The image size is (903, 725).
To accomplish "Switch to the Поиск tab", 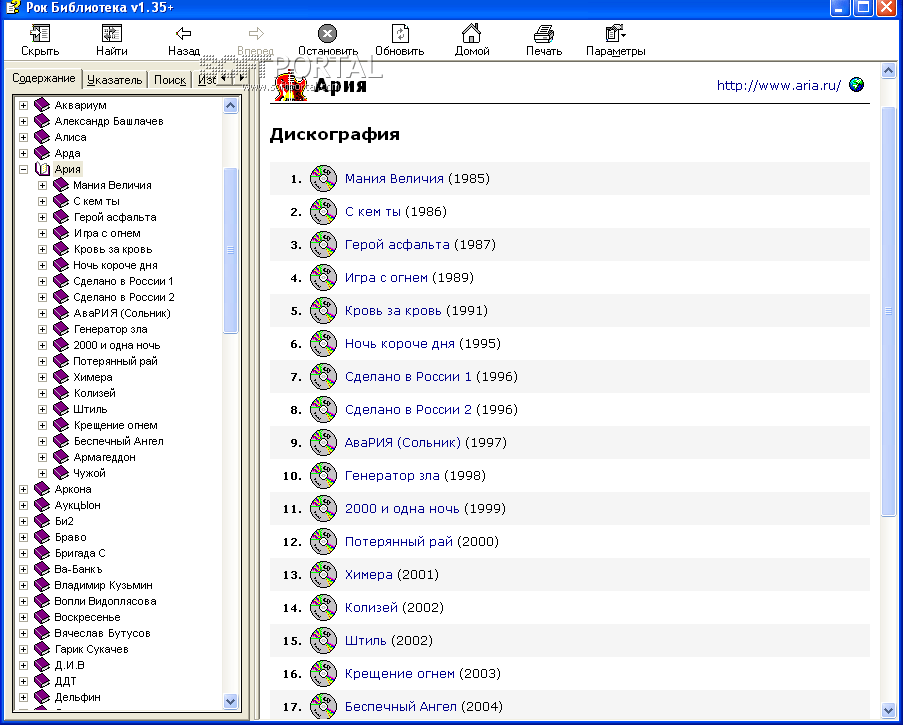I will pyautogui.click(x=170, y=80).
